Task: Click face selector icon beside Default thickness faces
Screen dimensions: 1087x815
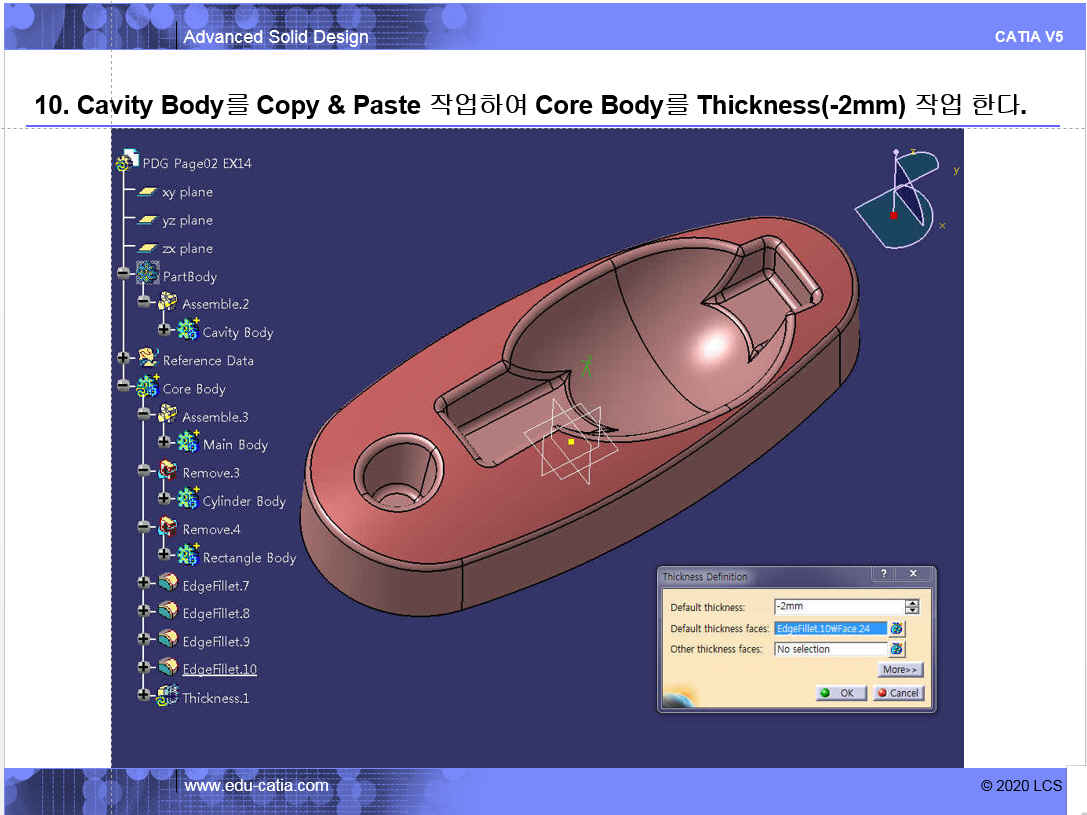Action: click(x=897, y=628)
